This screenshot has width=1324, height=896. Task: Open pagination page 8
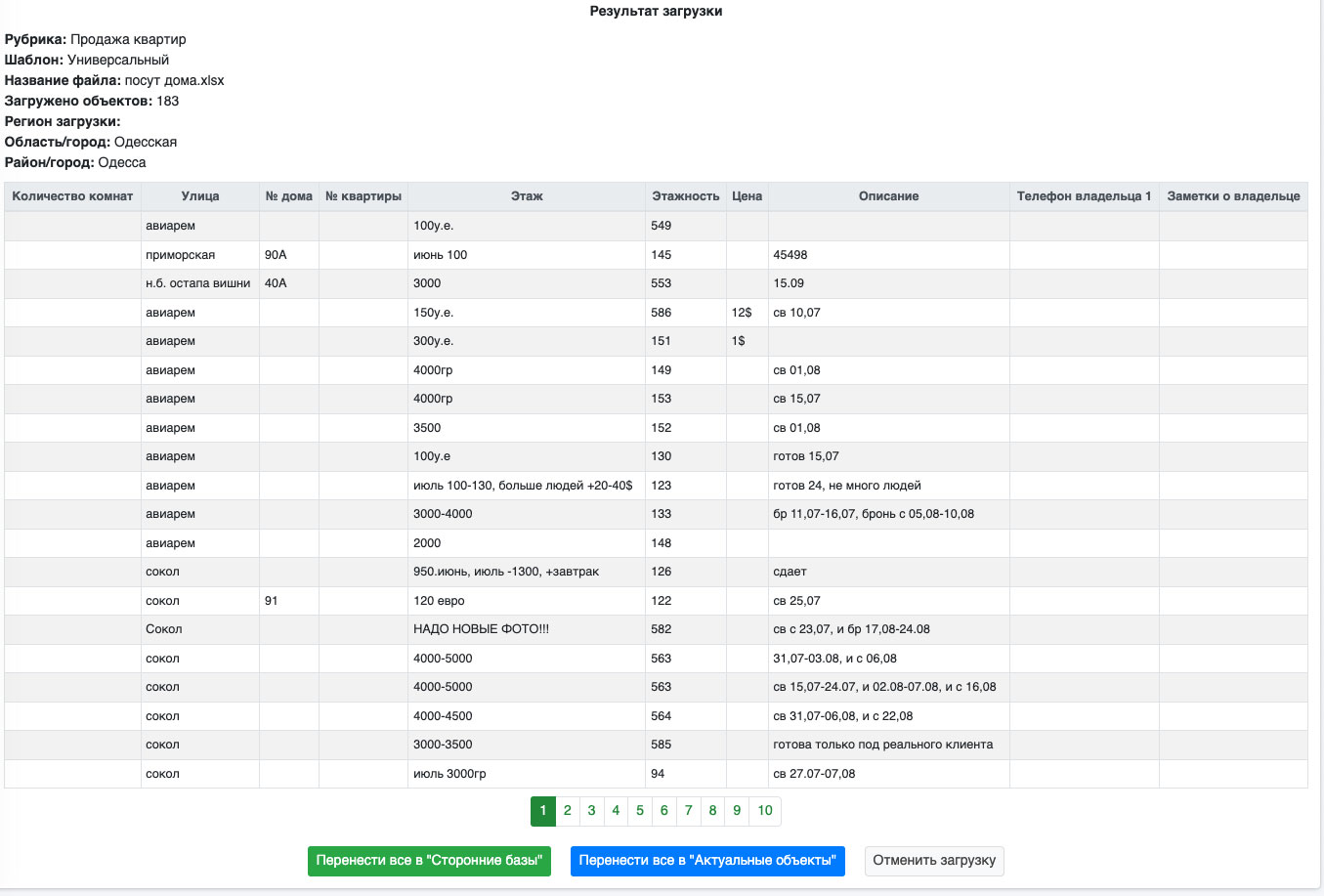712,811
